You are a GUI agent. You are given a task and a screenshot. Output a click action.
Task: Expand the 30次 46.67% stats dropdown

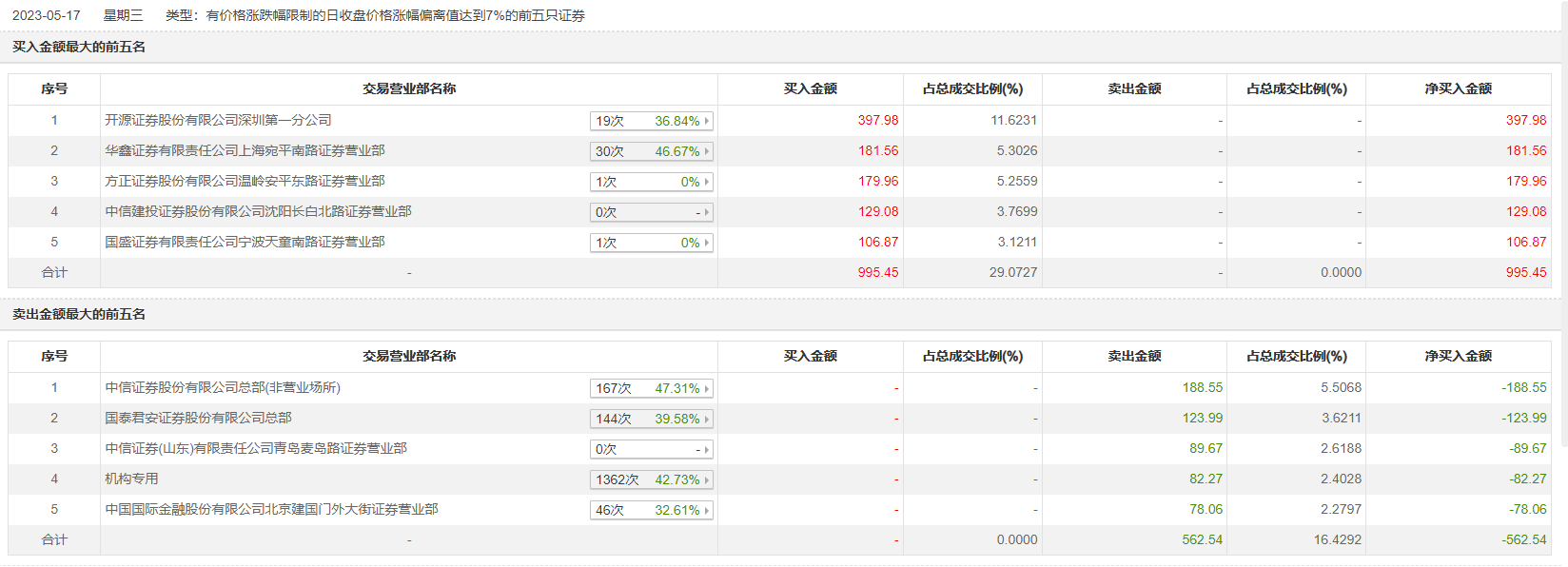pyautogui.click(x=706, y=151)
